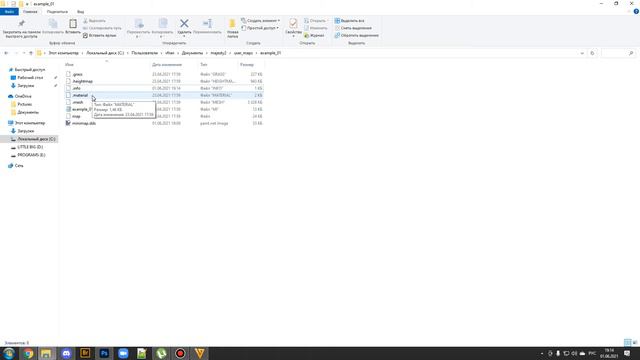Click majesty2 in the address breadcrumb

pos(218,53)
